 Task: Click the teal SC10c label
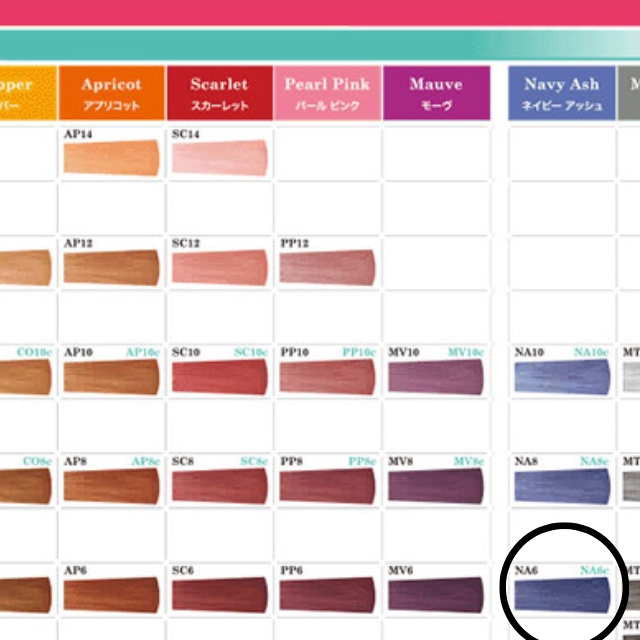(250, 352)
